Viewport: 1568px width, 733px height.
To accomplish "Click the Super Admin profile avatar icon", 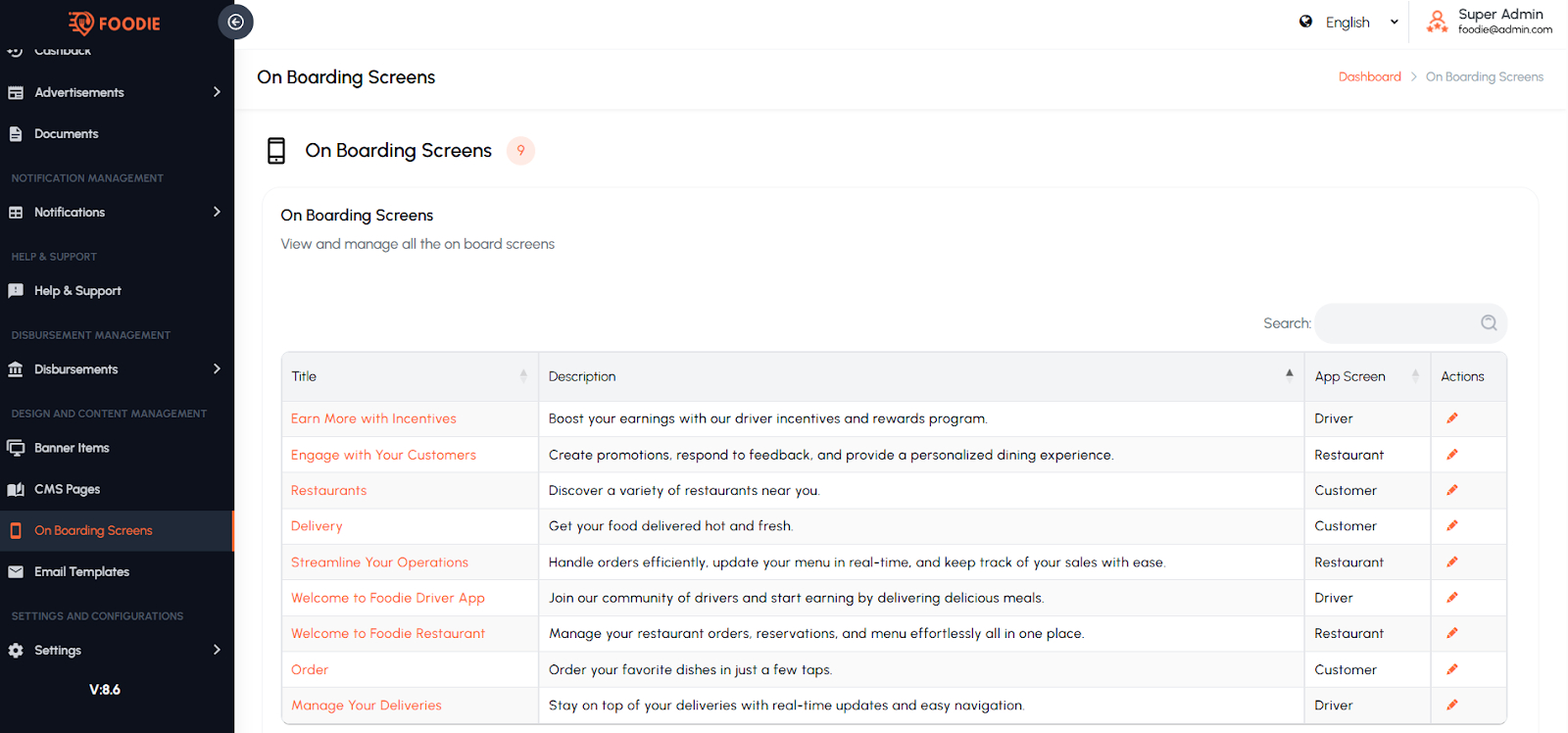I will 1437,22.
